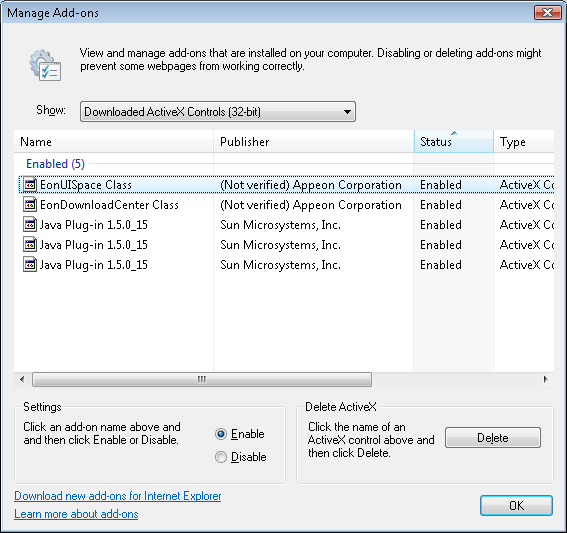567x533 pixels.
Task: Click the list's left scroll arrow
Action: click(x=22, y=379)
